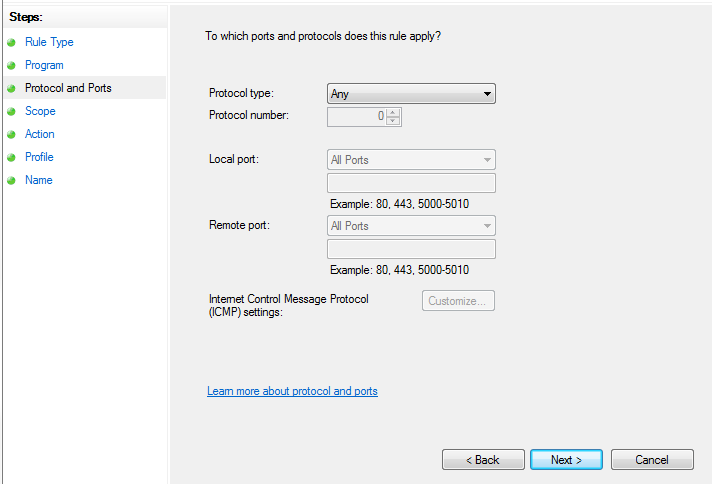Image resolution: width=712 pixels, height=484 pixels.
Task: Expand the Local port dropdown
Action: [x=411, y=160]
